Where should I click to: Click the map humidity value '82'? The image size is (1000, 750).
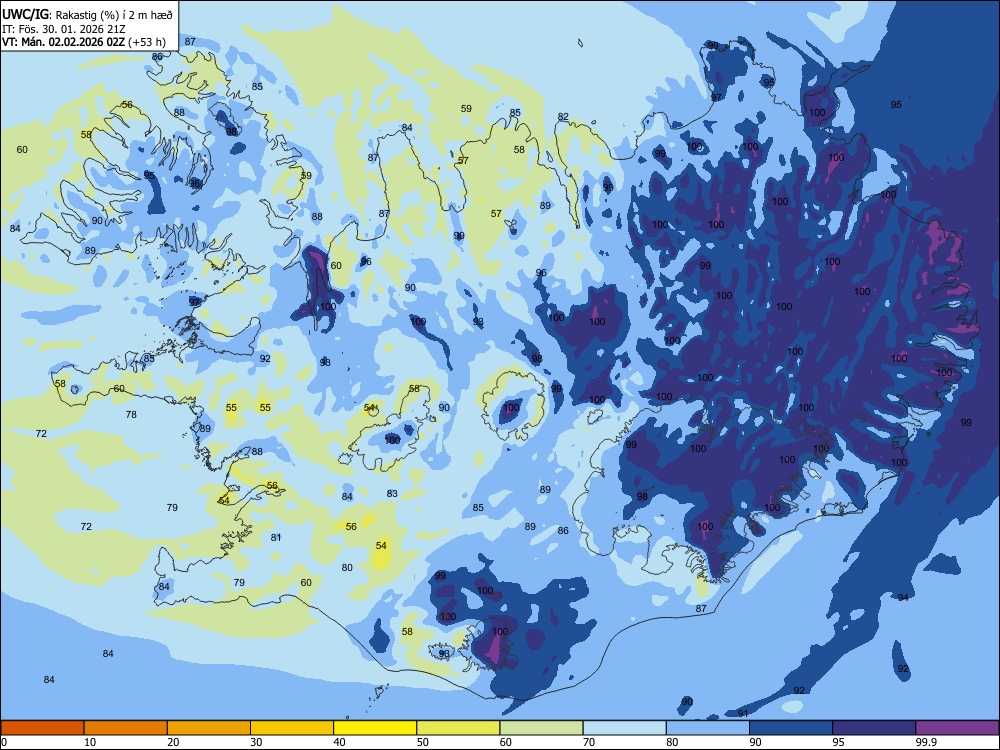point(563,117)
